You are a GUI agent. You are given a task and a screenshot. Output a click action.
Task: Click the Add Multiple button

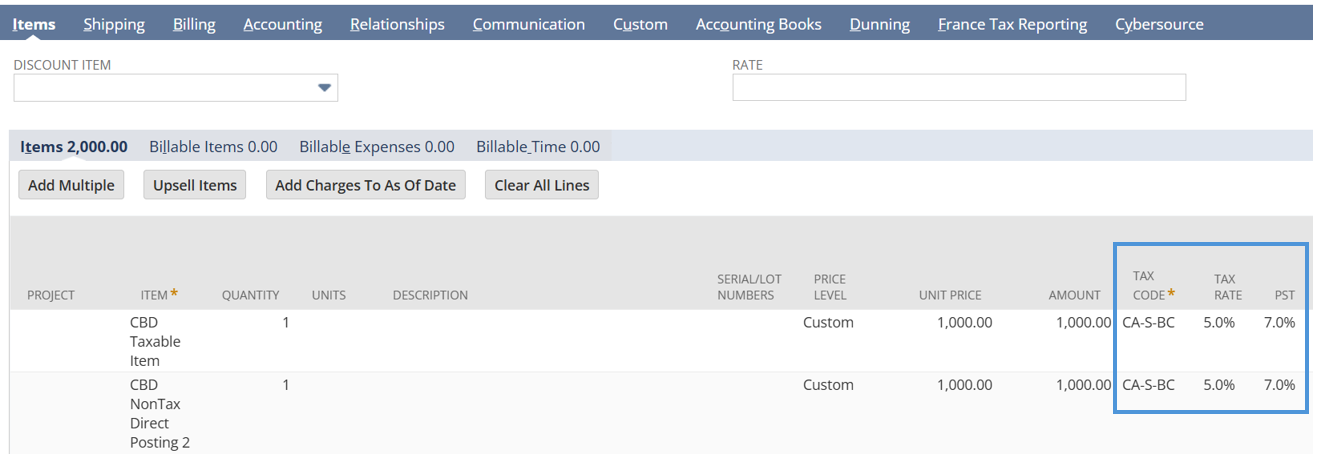[71, 185]
